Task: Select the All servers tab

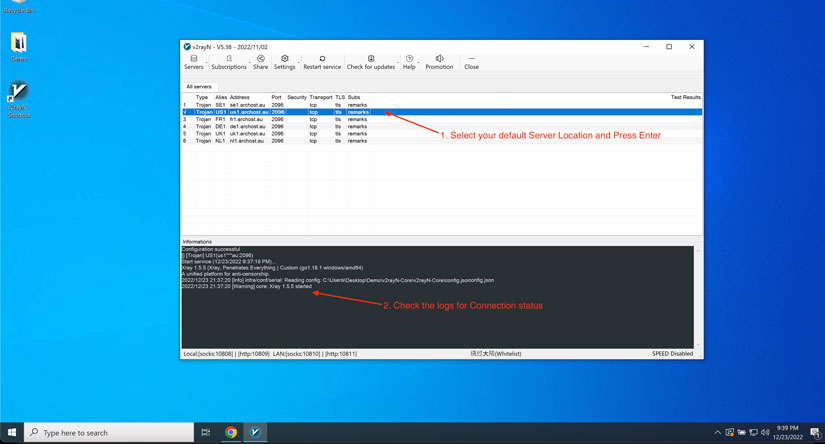Action: [x=199, y=87]
